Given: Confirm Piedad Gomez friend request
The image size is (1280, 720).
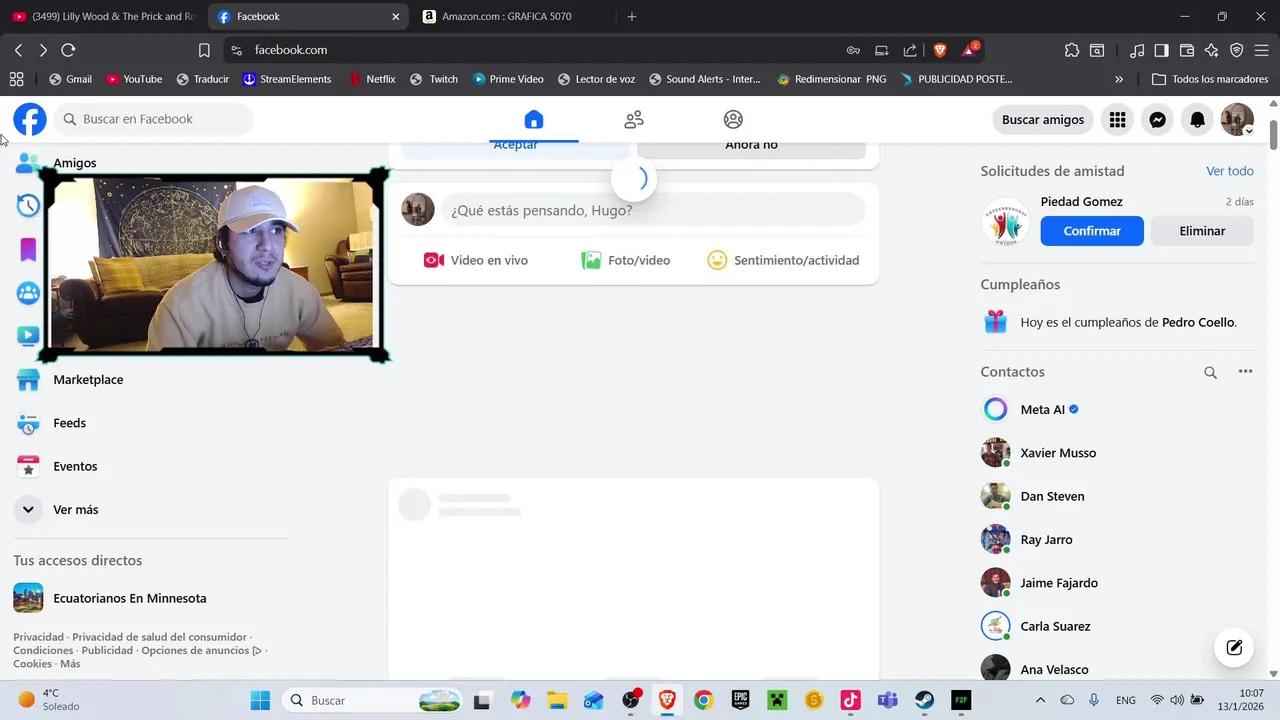Looking at the screenshot, I should (1091, 231).
